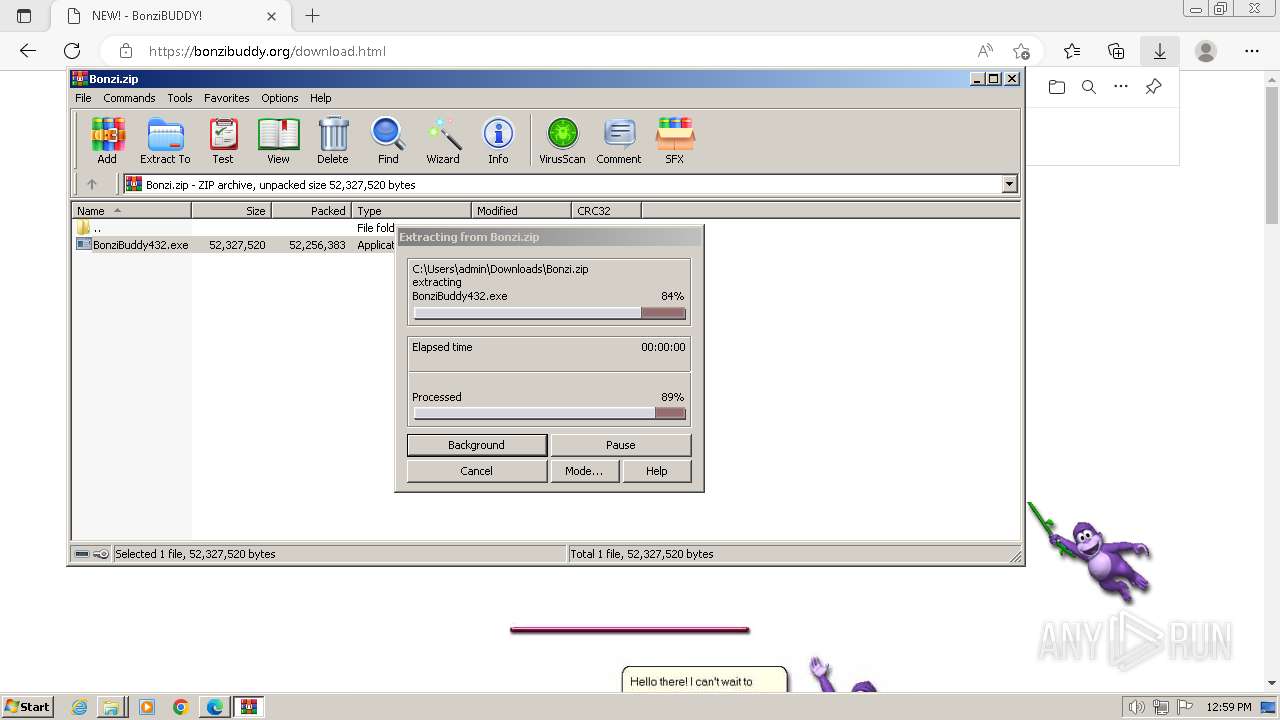The image size is (1280, 720).
Task: Open downloads folder icon in flyout
Action: coord(1057,87)
